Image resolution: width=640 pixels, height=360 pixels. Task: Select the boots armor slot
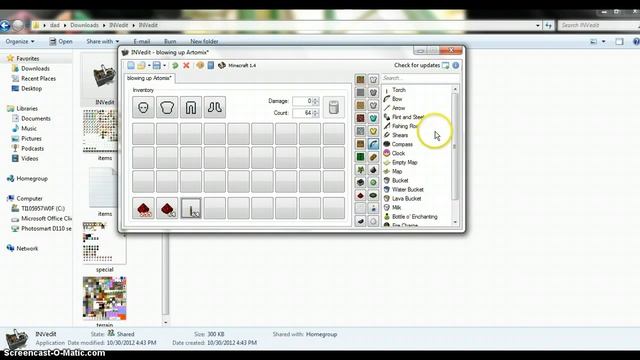(x=215, y=107)
